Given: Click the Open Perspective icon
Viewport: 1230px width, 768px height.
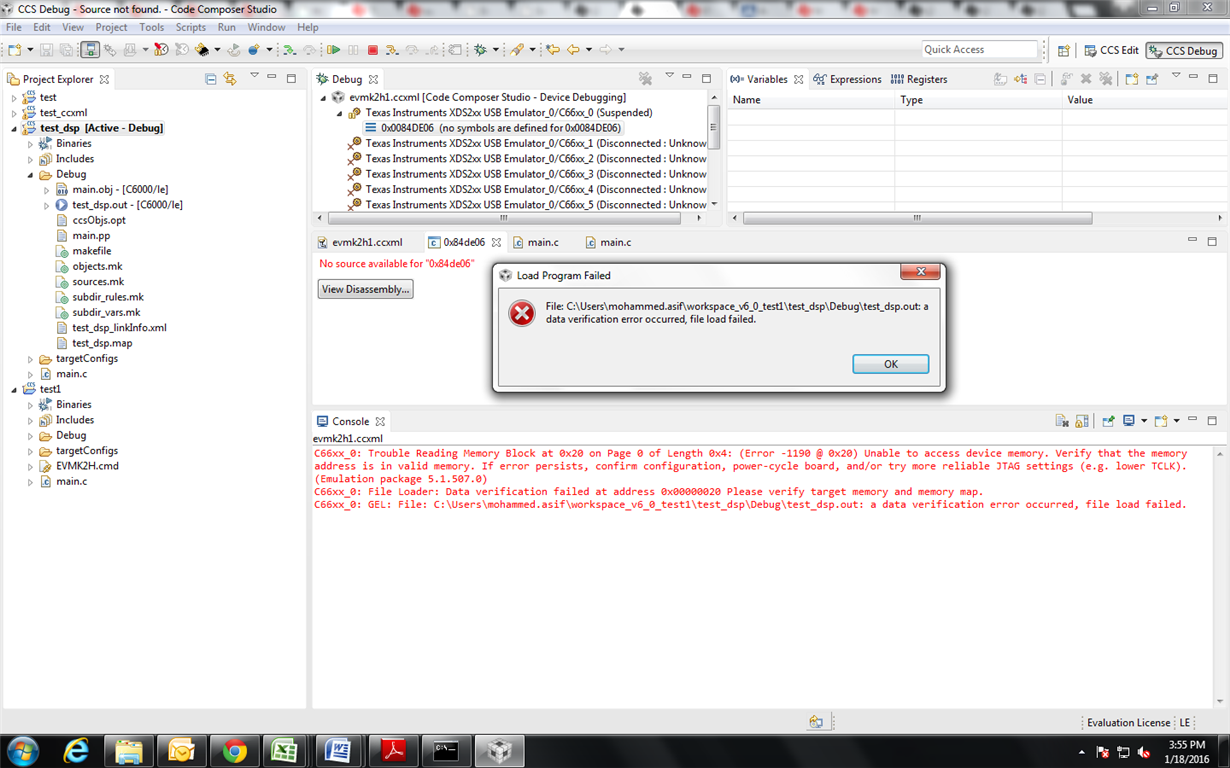Looking at the screenshot, I should click(x=1063, y=50).
